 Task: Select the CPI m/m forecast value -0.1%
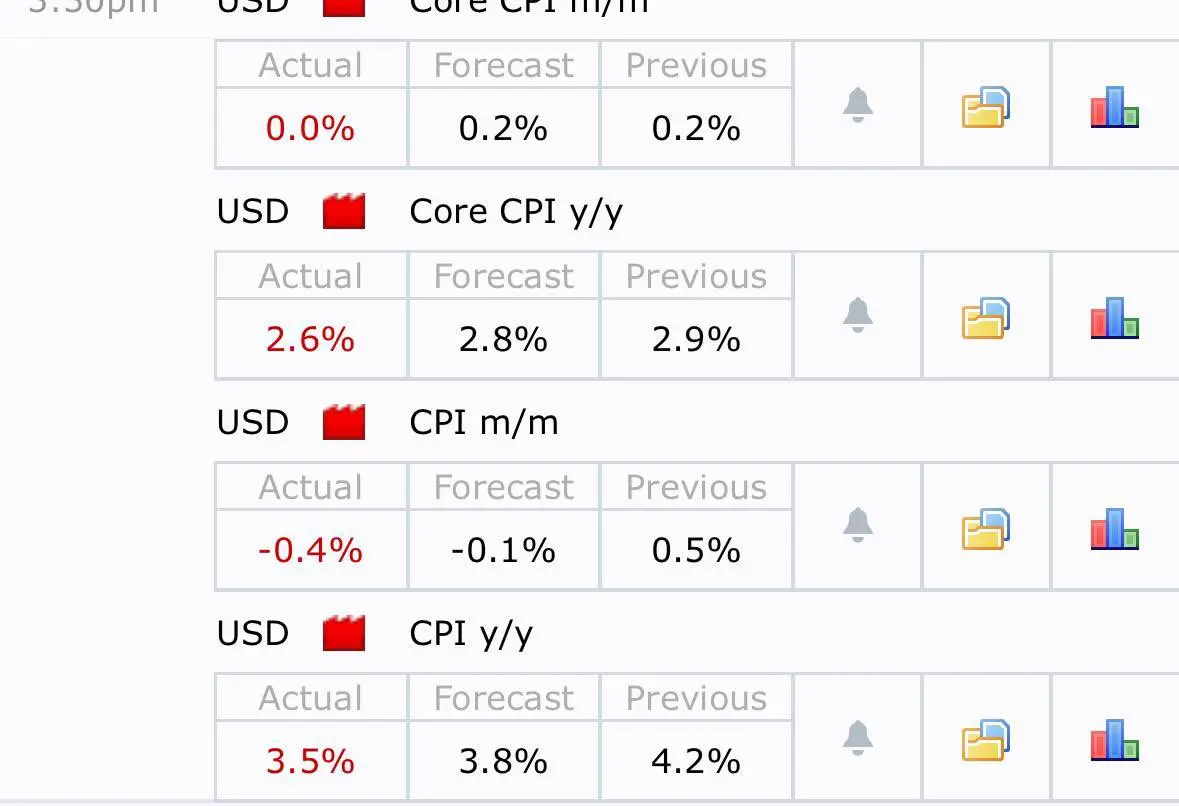tap(503, 550)
